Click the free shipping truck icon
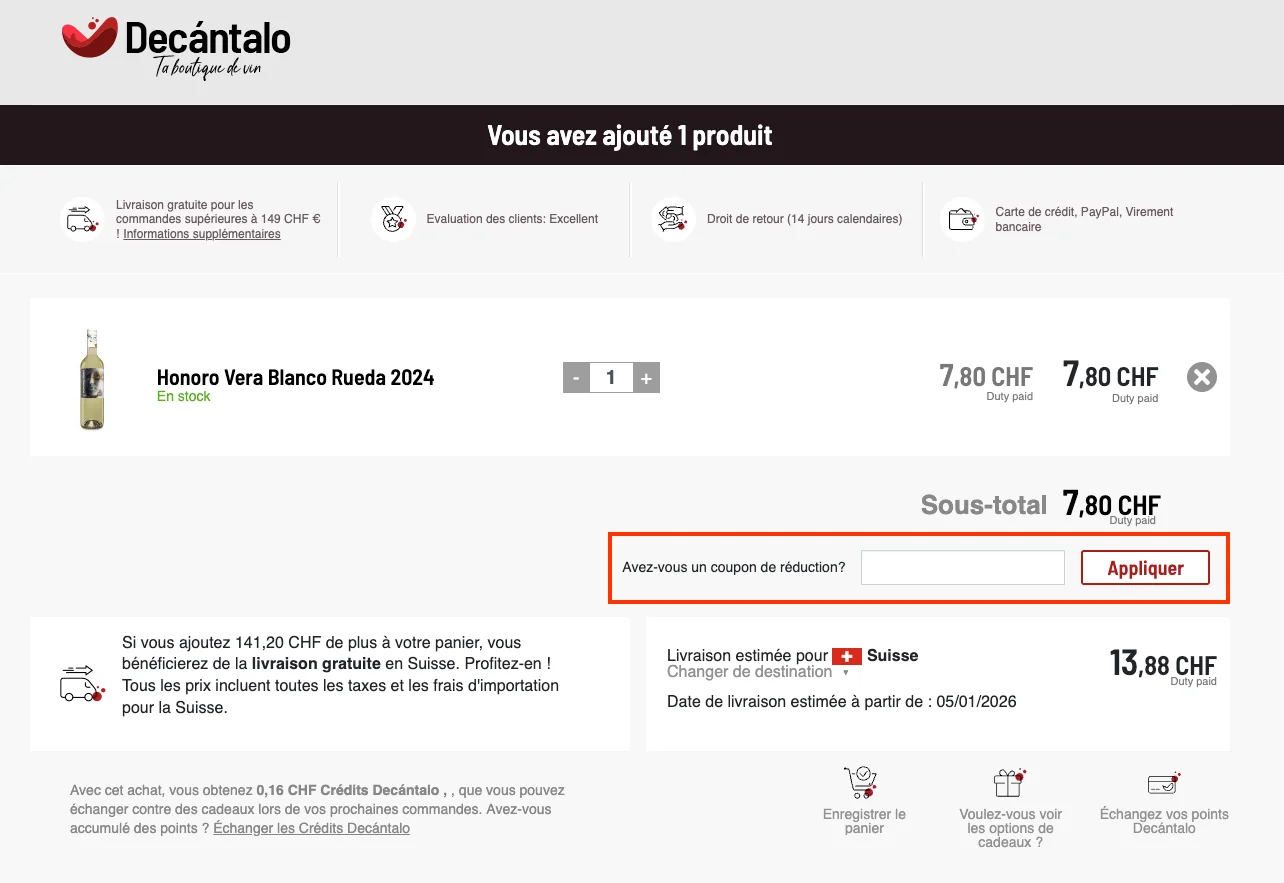The width and height of the screenshot is (1284, 883). (82, 219)
